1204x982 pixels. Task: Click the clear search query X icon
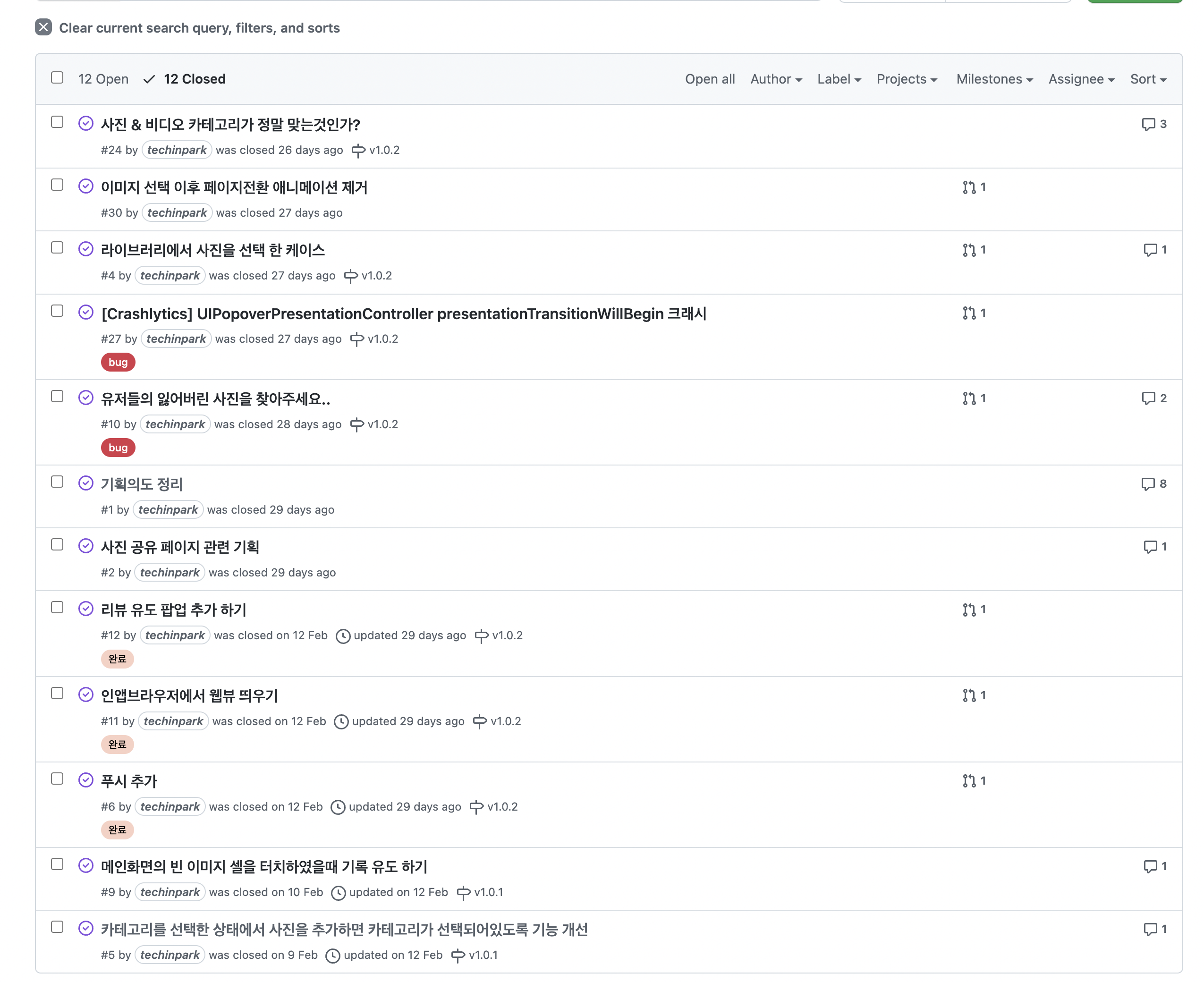pyautogui.click(x=43, y=27)
